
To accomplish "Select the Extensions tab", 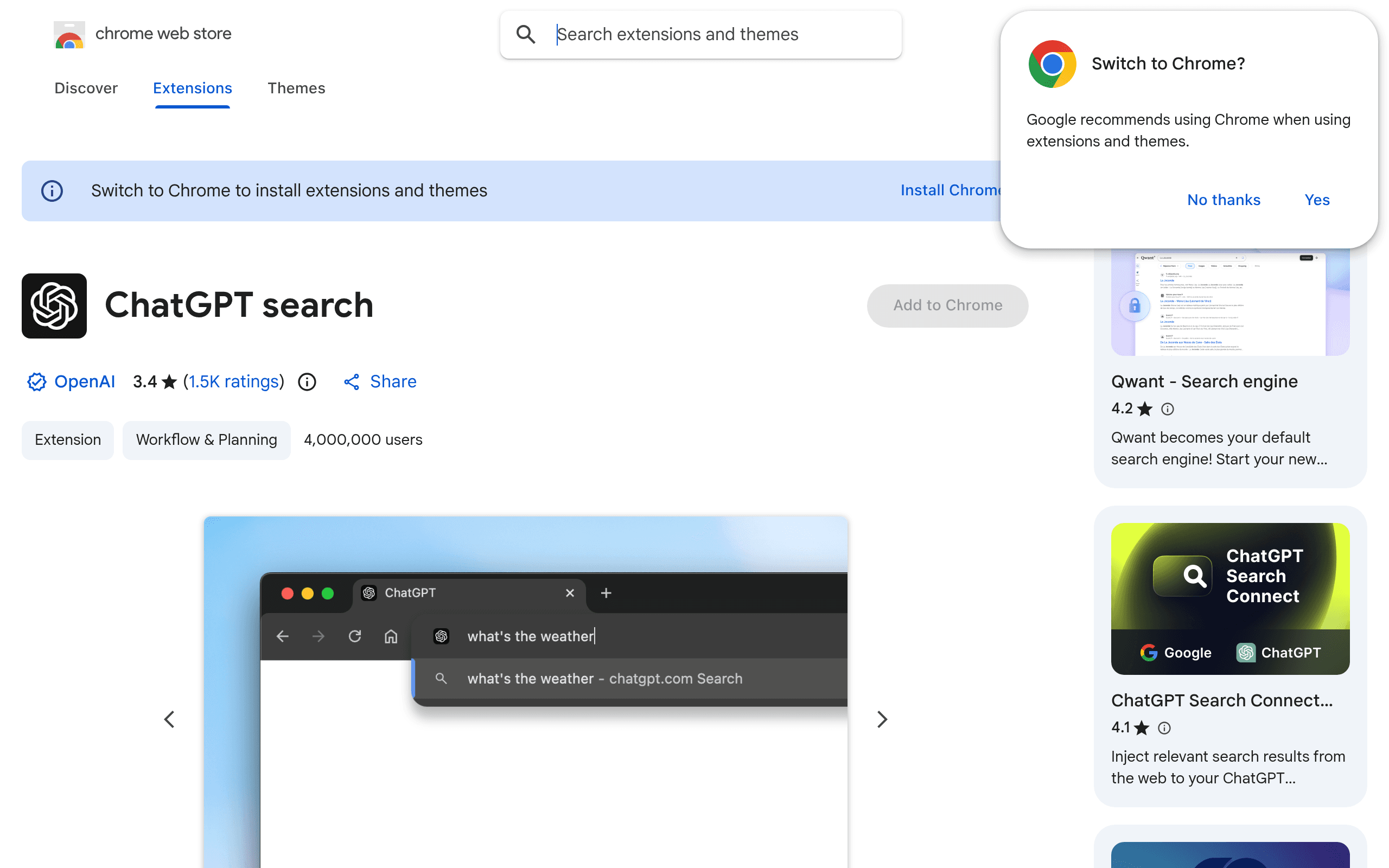I will tap(192, 88).
